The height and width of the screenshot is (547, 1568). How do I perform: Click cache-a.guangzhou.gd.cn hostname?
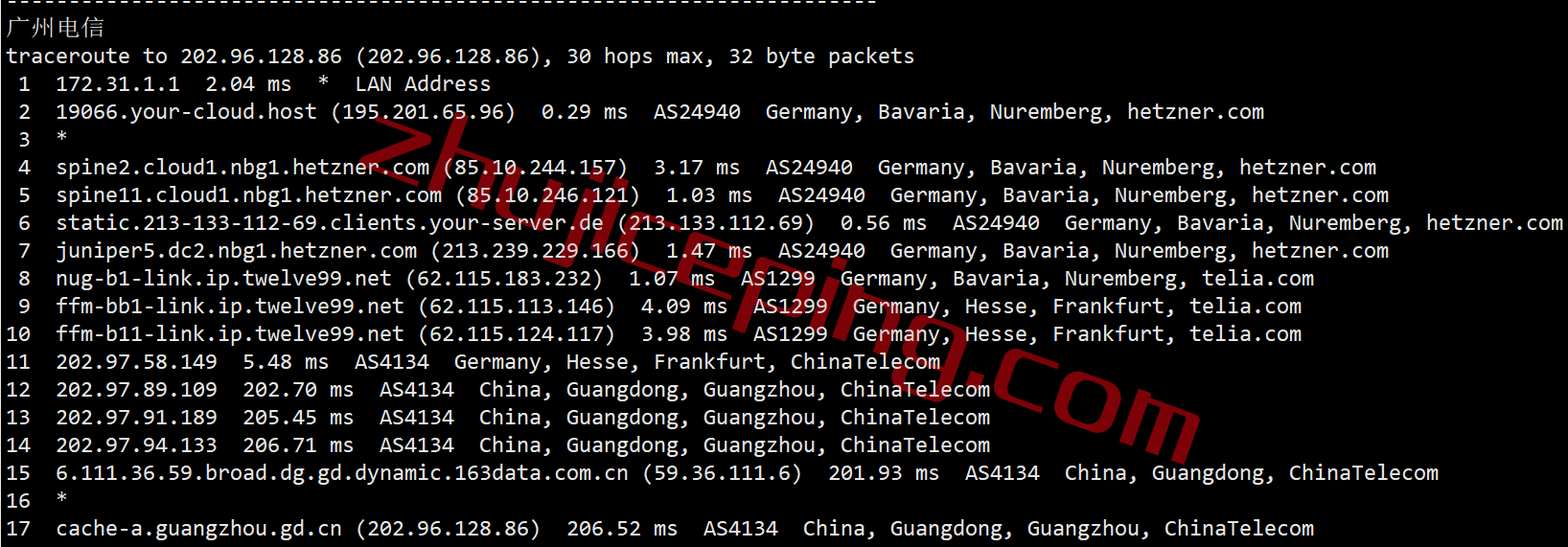pos(199,529)
